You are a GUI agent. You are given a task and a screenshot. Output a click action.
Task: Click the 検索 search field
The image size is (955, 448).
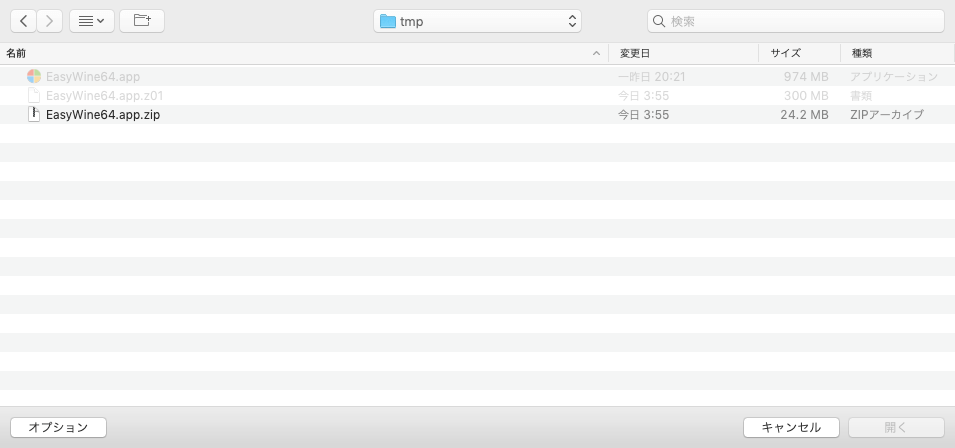point(795,21)
